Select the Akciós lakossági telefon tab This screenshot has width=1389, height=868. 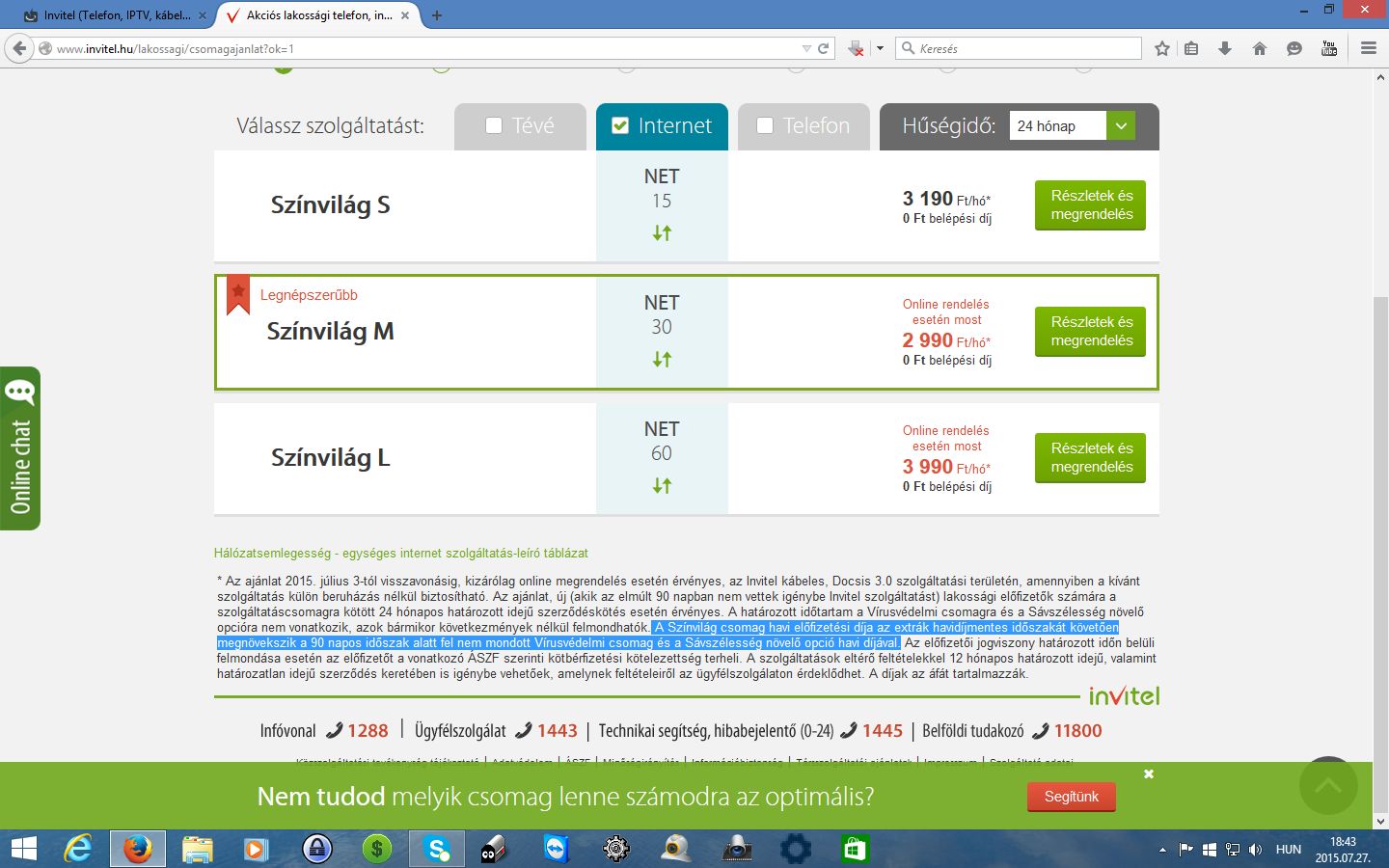point(318,15)
